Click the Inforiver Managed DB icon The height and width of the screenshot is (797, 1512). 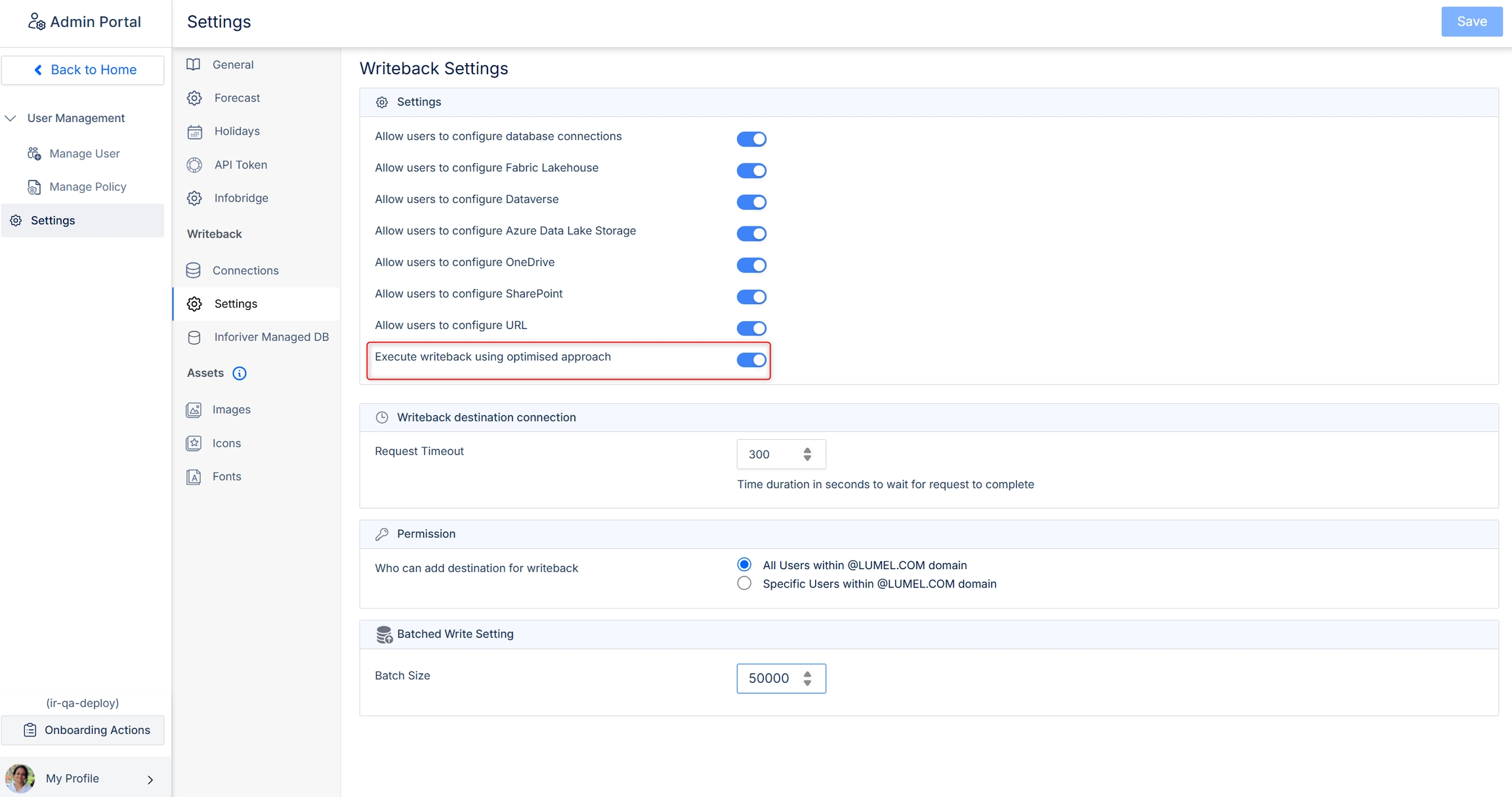click(194, 337)
